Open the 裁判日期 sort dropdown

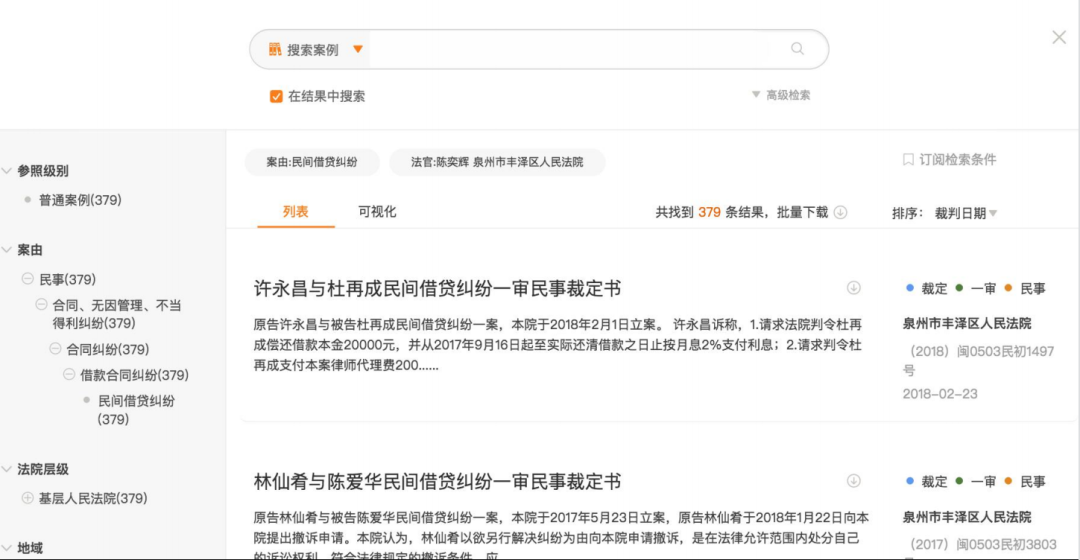coord(965,213)
